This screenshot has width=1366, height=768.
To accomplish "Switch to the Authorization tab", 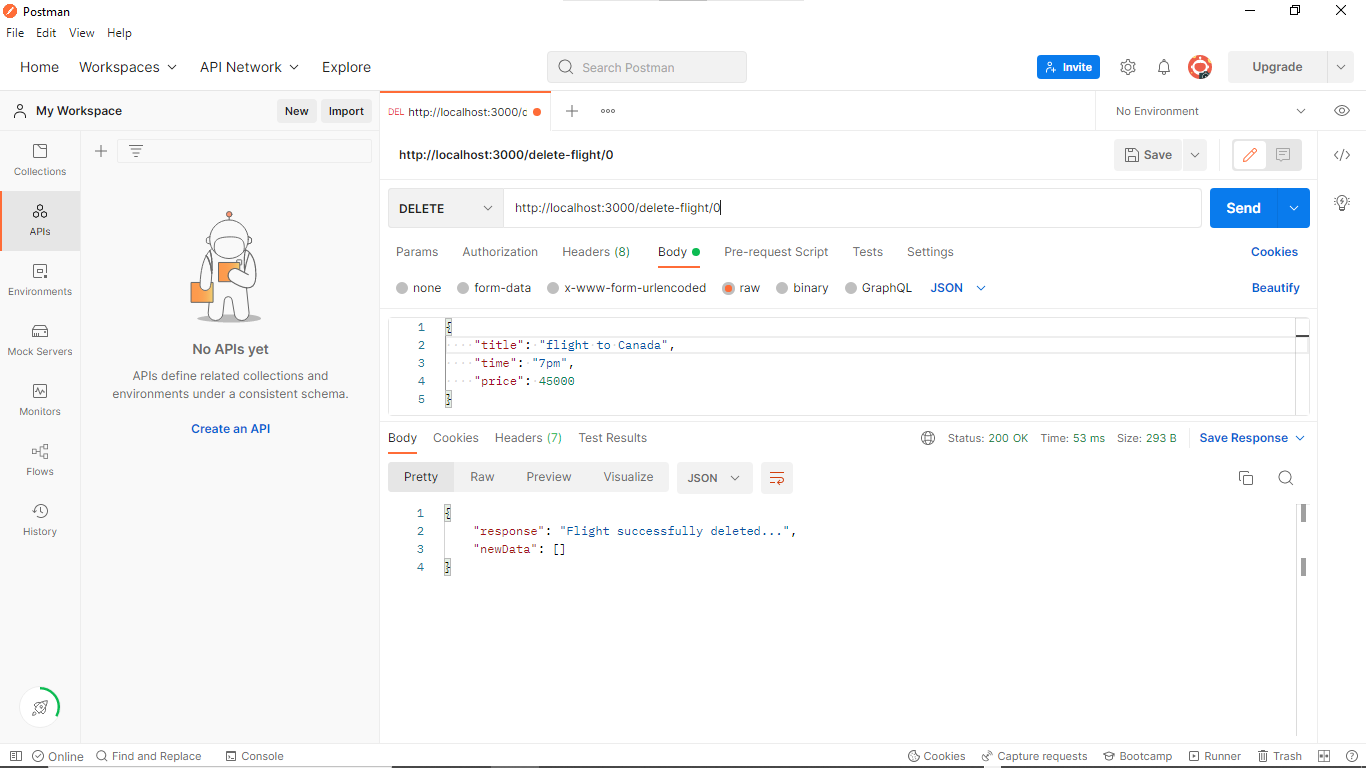I will [x=500, y=252].
